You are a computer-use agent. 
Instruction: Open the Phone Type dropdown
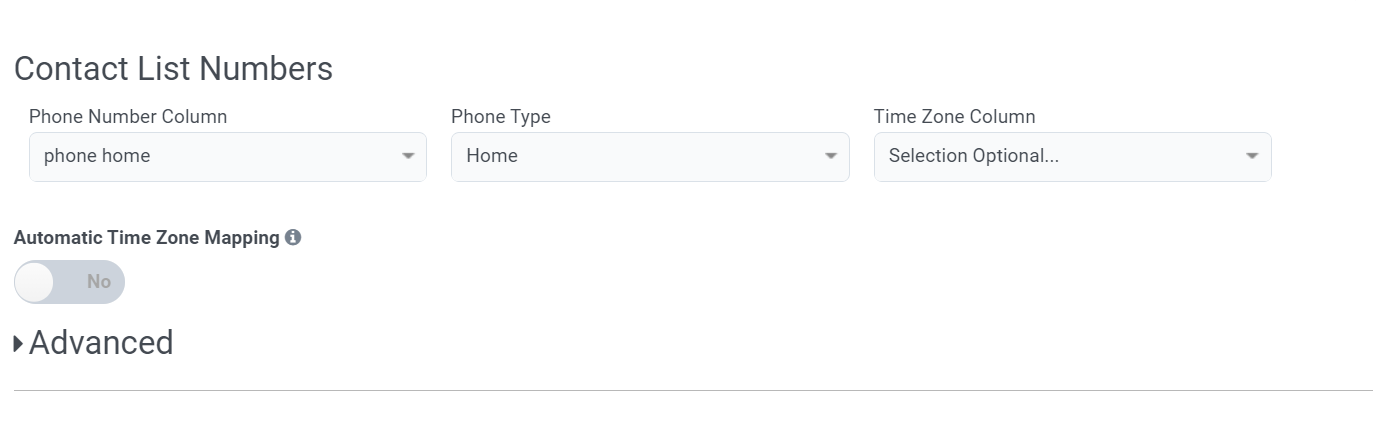click(x=650, y=156)
